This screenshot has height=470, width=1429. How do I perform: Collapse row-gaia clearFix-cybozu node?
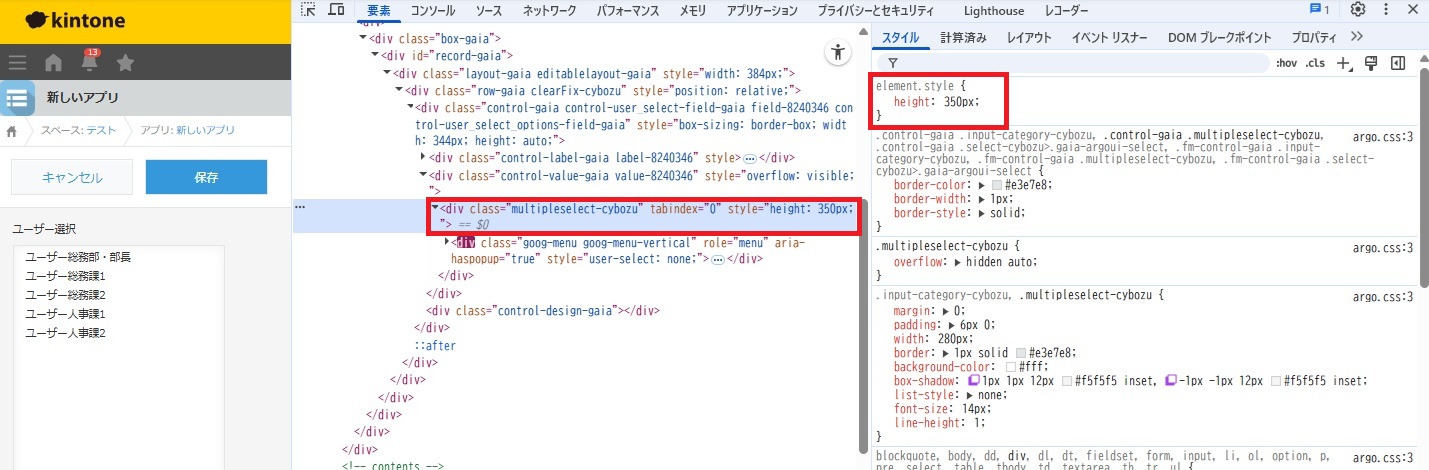(x=399, y=90)
